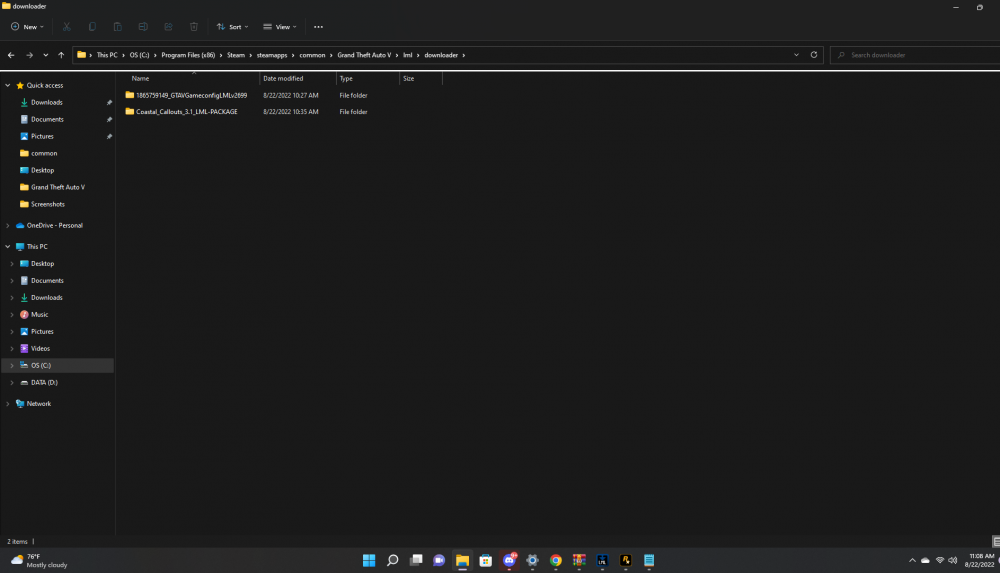Open Discord from the taskbar

509,560
